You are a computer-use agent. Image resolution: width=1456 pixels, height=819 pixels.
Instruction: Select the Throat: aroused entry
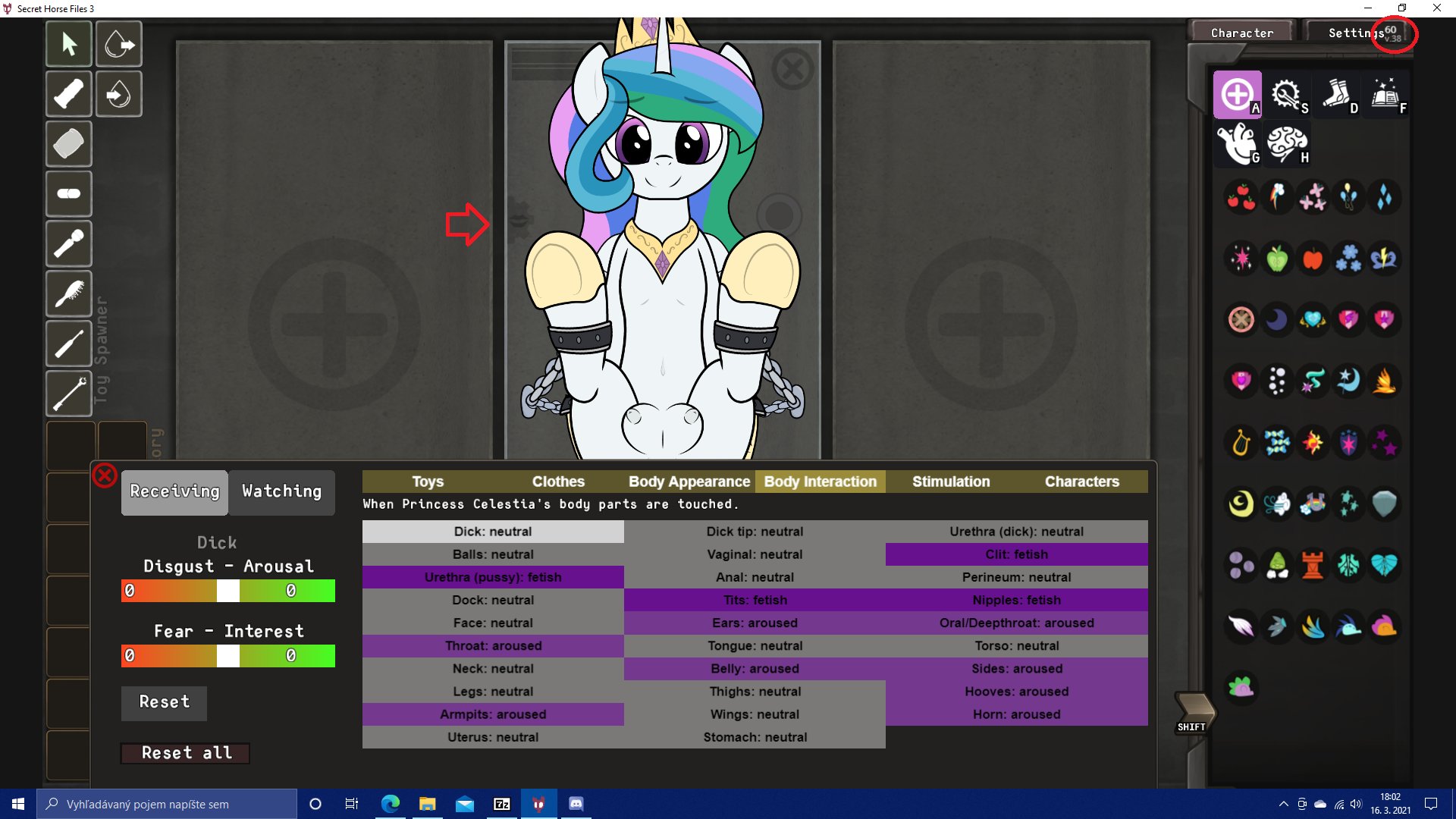pyautogui.click(x=493, y=646)
